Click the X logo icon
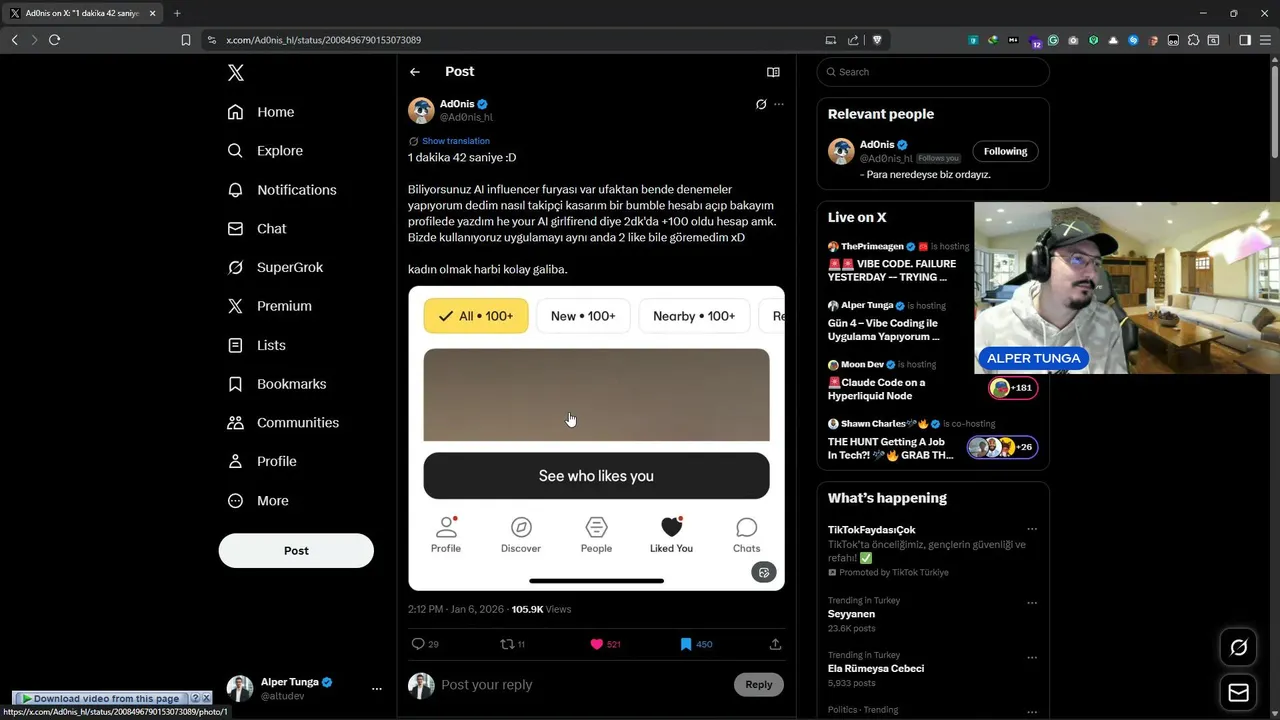1280x720 pixels. [x=235, y=72]
